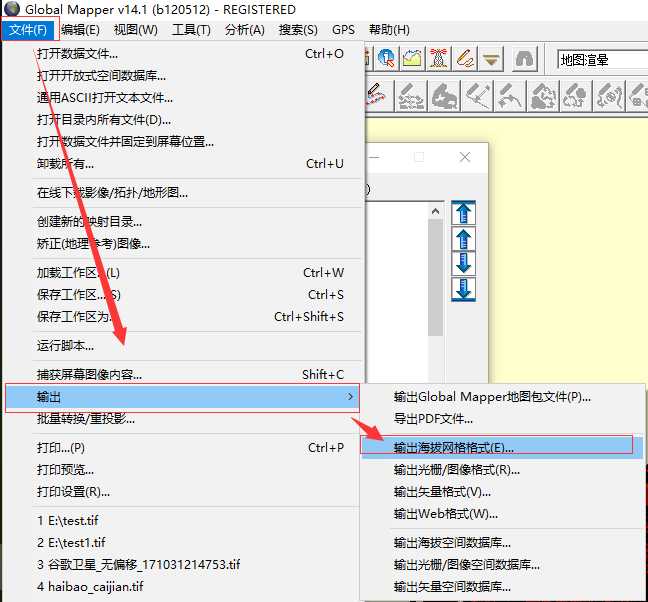Image resolution: width=648 pixels, height=602 pixels.
Task: Move layer down one with first down arrow
Action: coord(463,263)
